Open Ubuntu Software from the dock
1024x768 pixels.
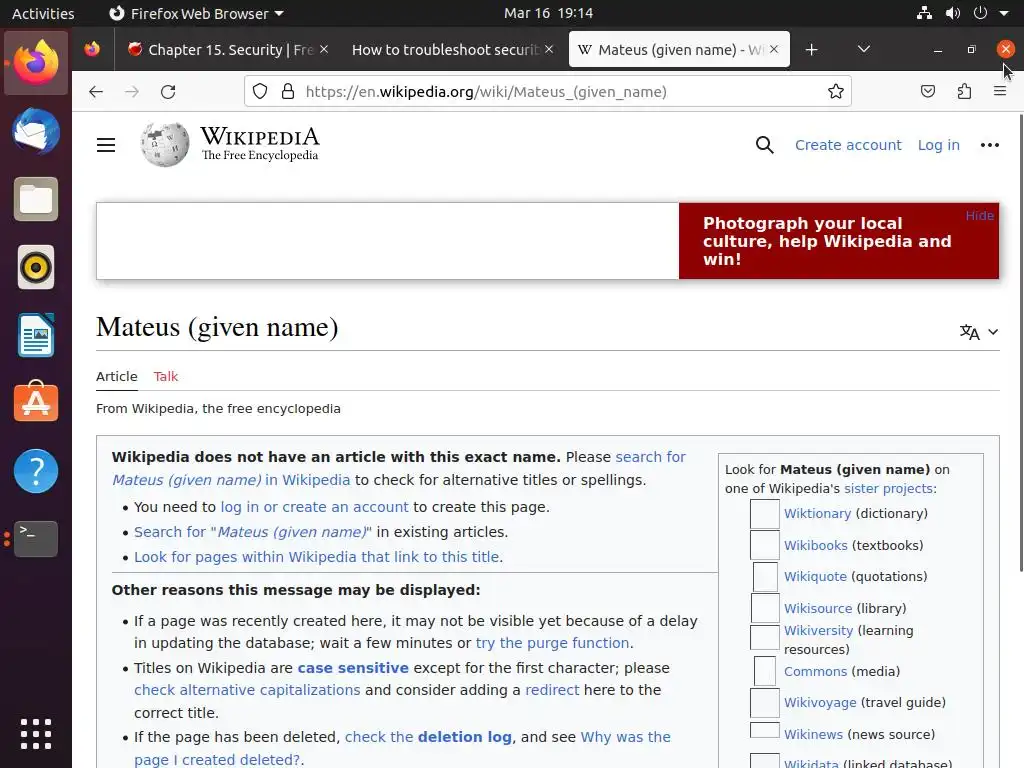coord(36,402)
